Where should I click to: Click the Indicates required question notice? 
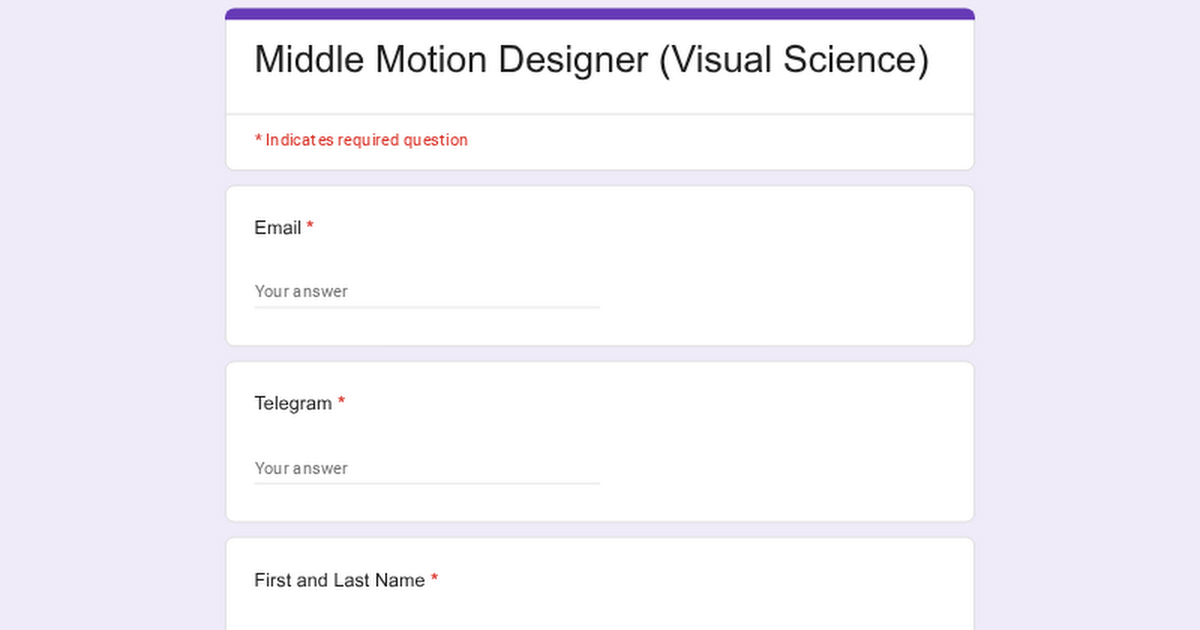pos(361,140)
